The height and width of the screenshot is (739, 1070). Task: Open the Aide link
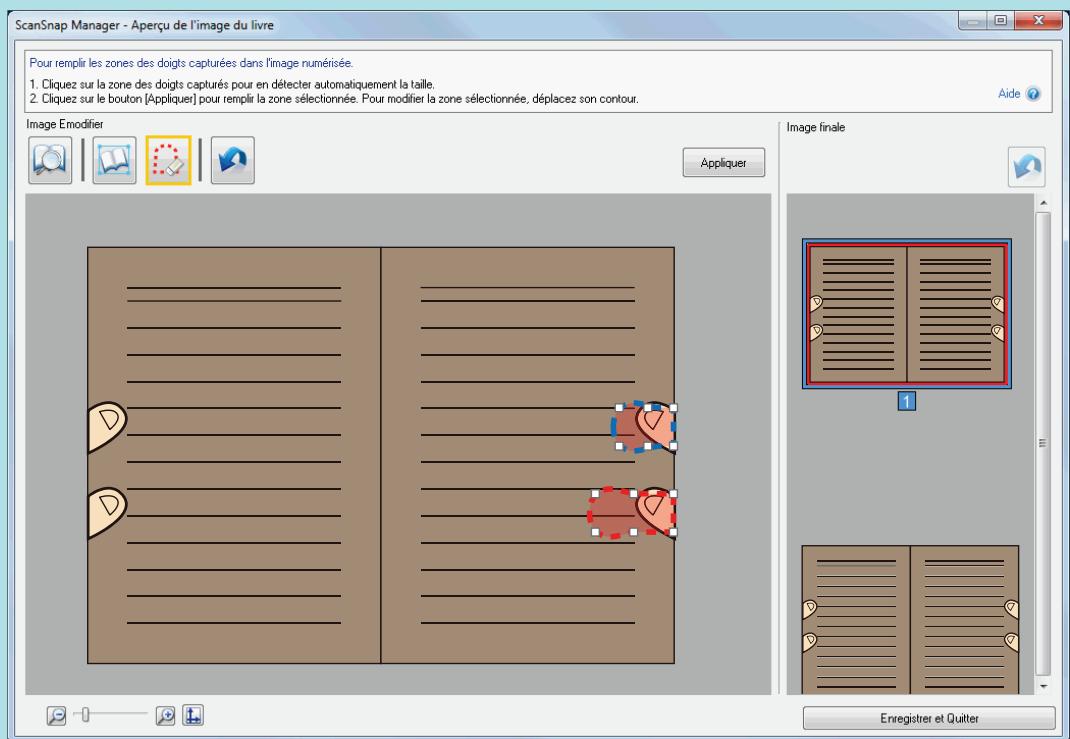click(1009, 94)
